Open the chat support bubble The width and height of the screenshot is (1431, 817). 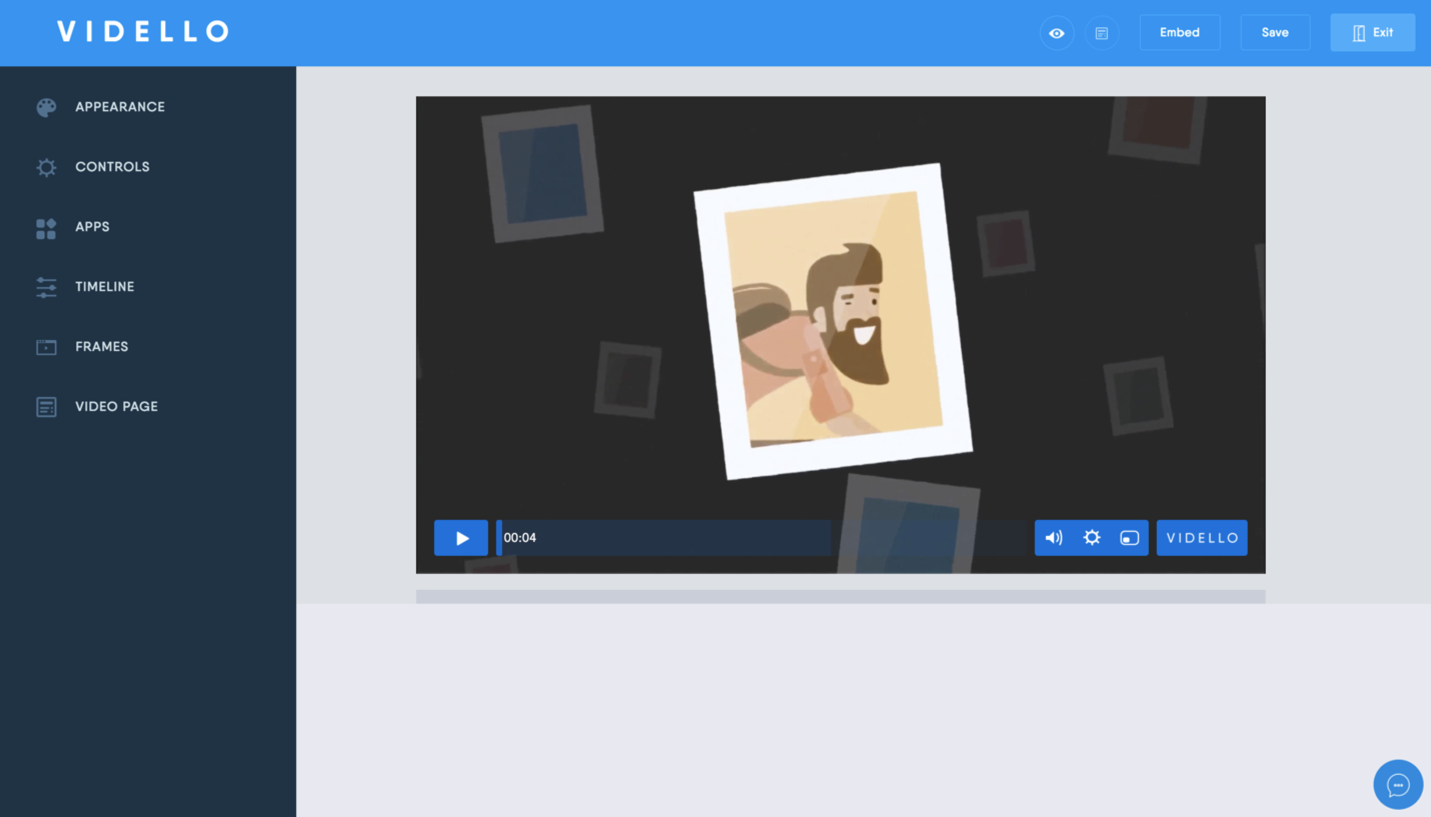(1398, 785)
